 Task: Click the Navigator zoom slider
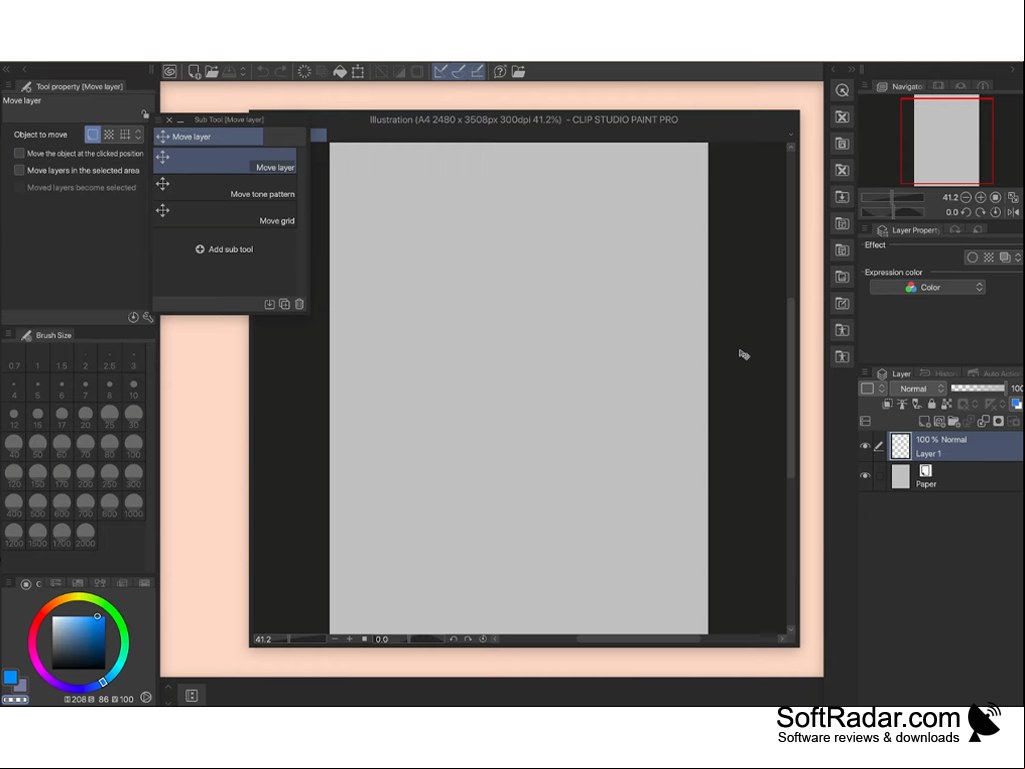click(892, 197)
